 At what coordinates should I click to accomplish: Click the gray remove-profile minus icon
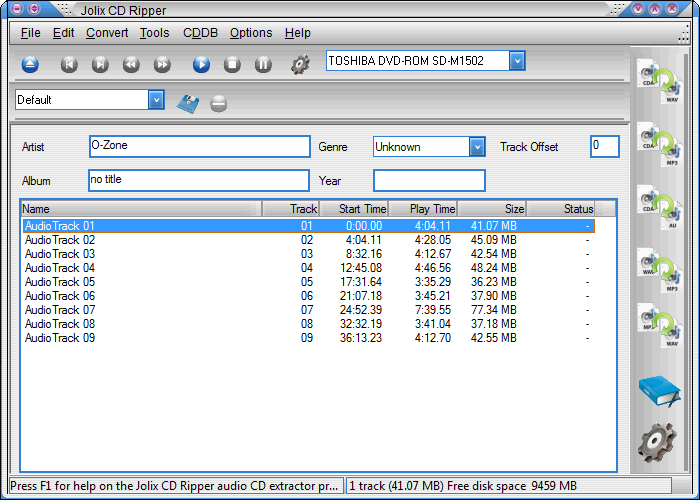[219, 104]
